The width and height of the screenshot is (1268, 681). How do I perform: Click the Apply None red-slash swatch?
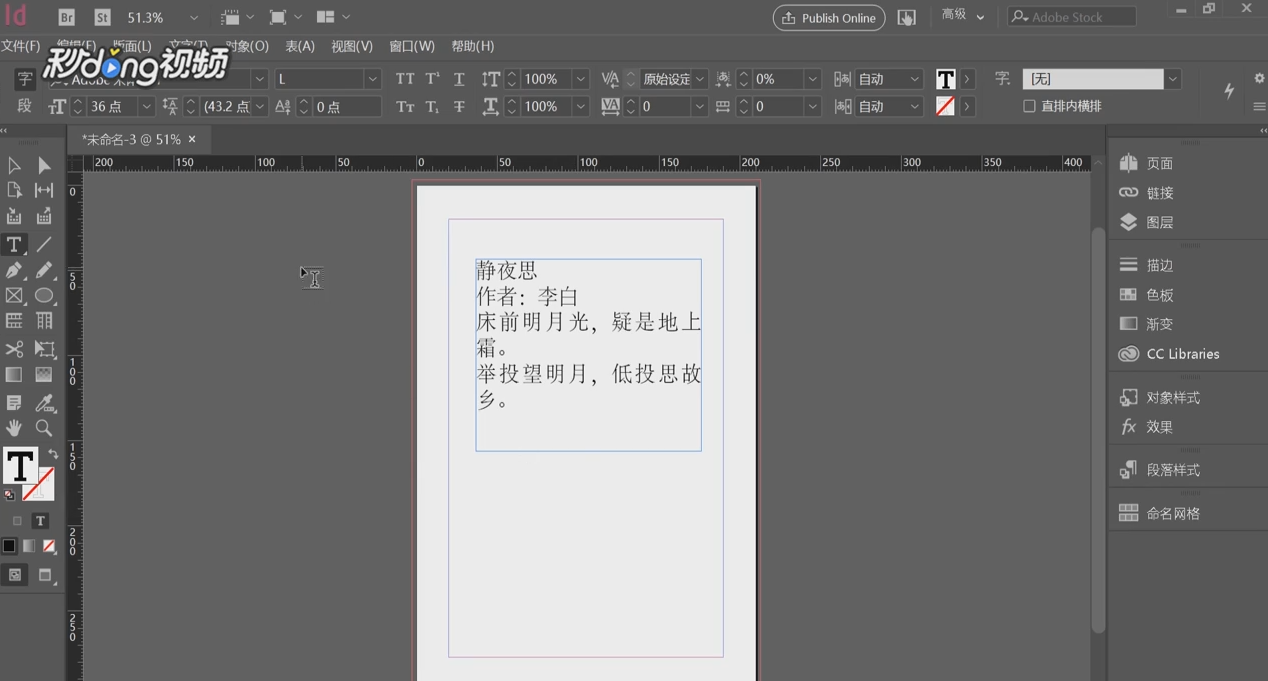49,546
